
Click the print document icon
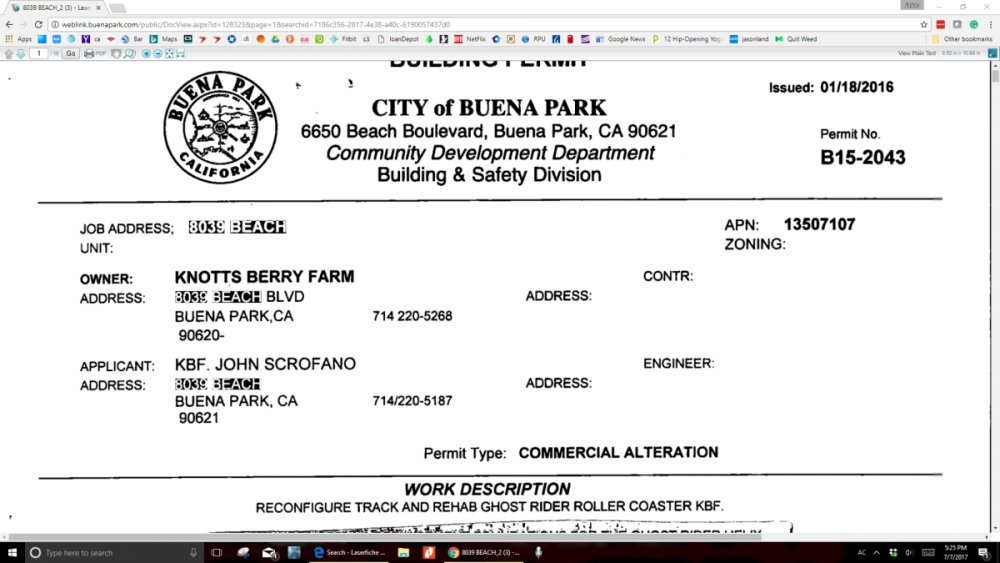click(x=89, y=53)
